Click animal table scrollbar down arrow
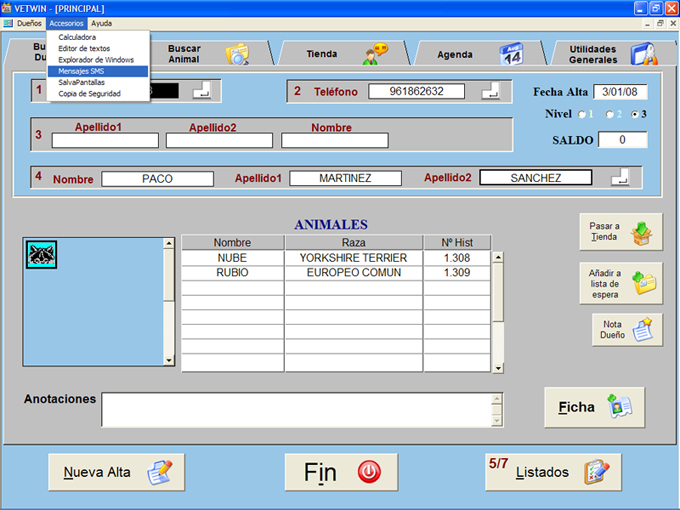This screenshot has height=510, width=680. tap(498, 368)
